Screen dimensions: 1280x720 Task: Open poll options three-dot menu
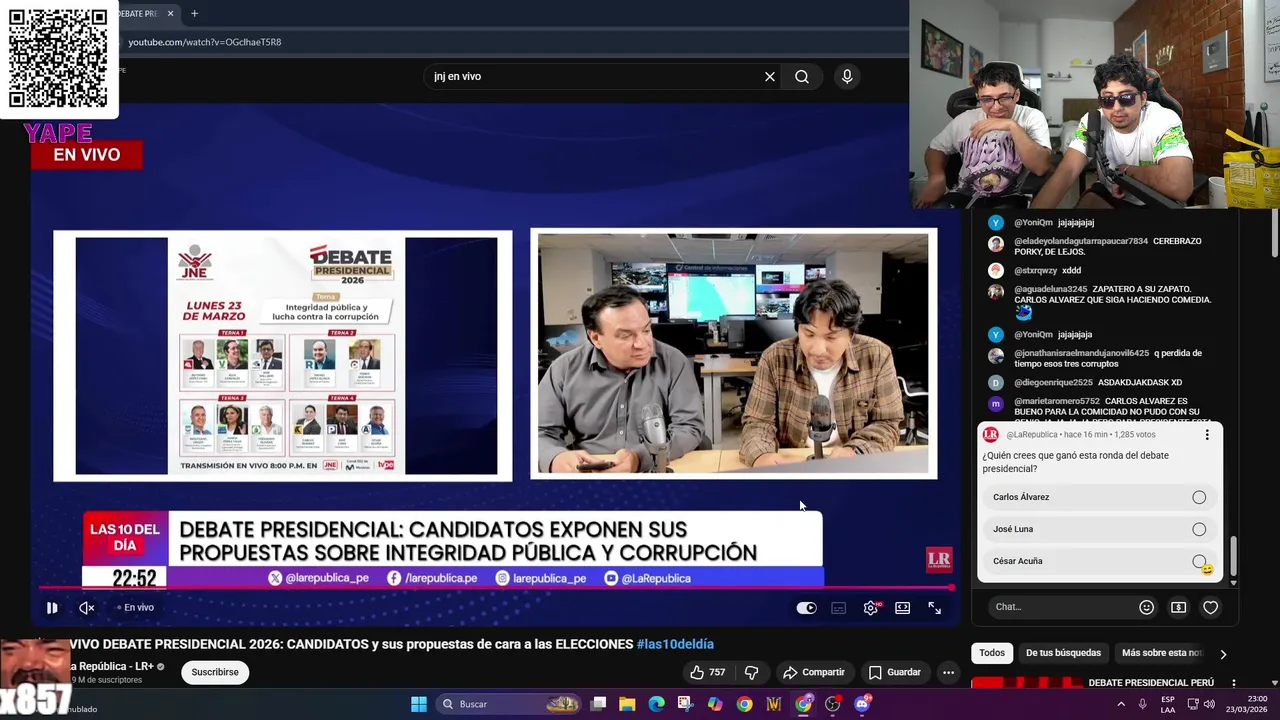(1207, 434)
